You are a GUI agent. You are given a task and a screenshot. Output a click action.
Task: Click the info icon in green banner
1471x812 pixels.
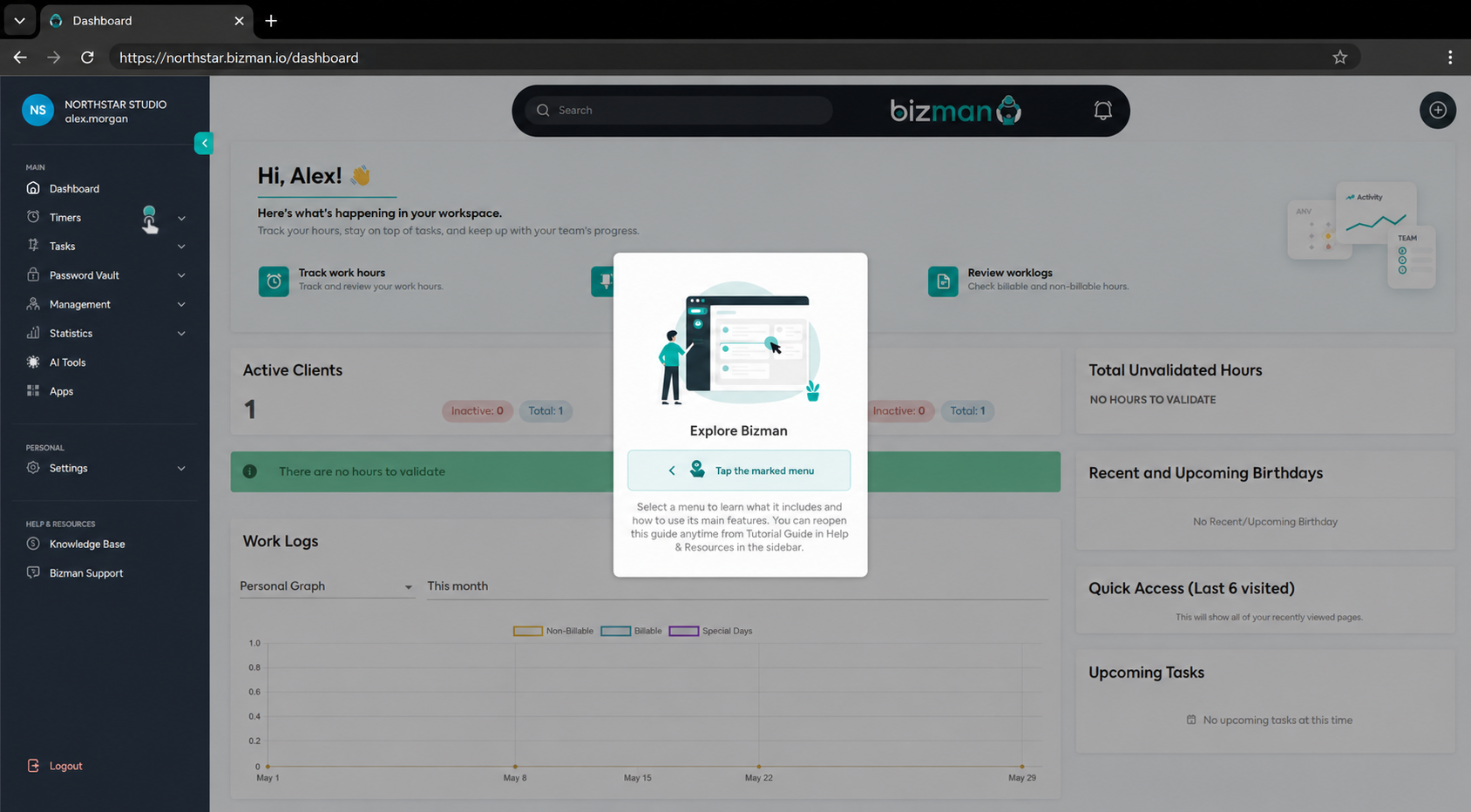coord(250,471)
